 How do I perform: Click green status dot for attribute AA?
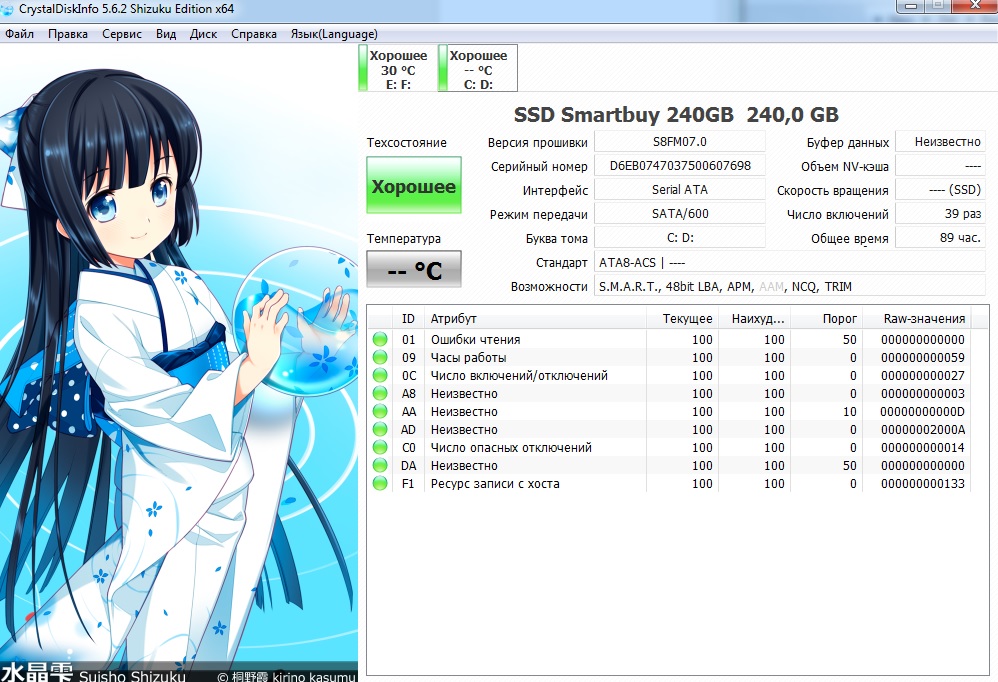coord(380,412)
